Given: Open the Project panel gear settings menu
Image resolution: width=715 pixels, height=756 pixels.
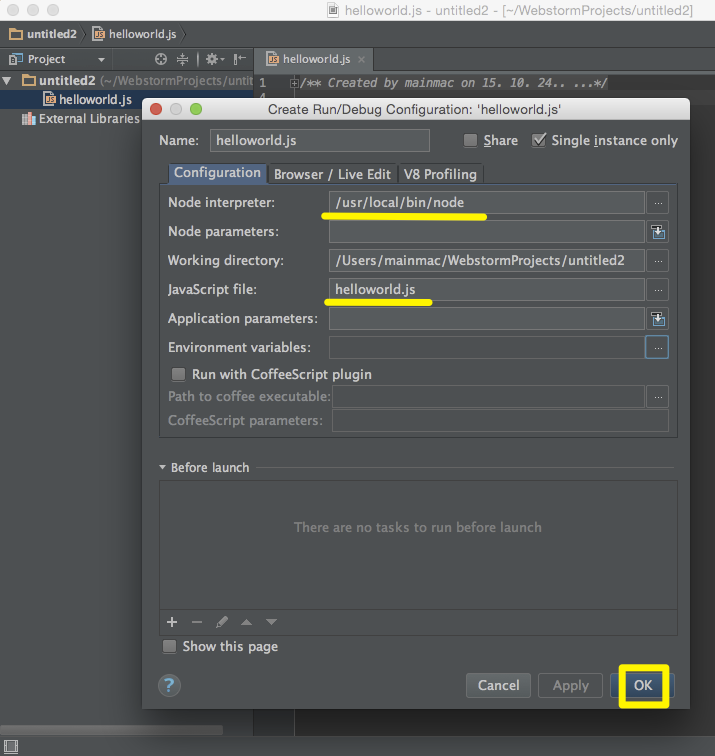Looking at the screenshot, I should click(215, 59).
